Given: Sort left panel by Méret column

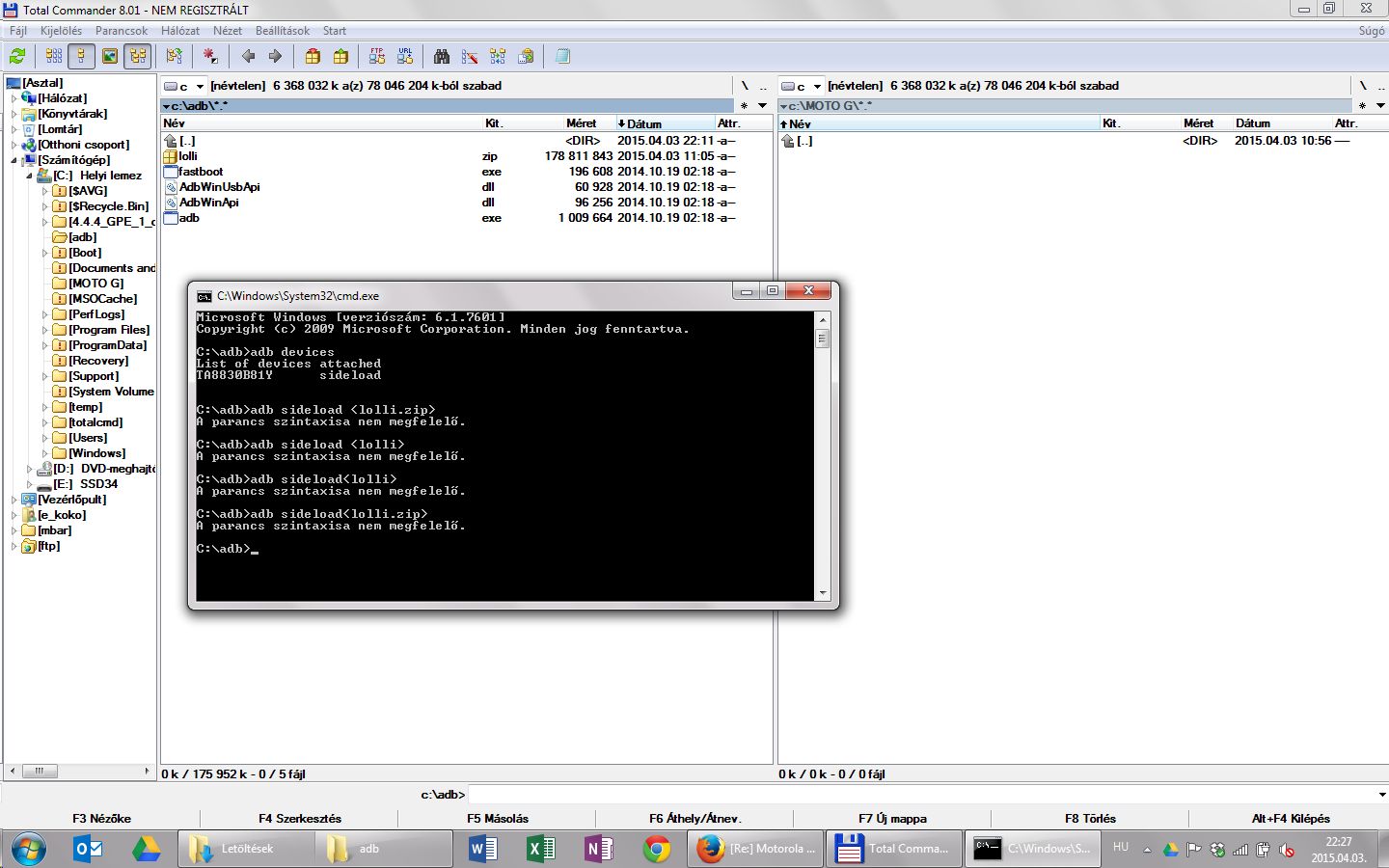Looking at the screenshot, I should (581, 123).
